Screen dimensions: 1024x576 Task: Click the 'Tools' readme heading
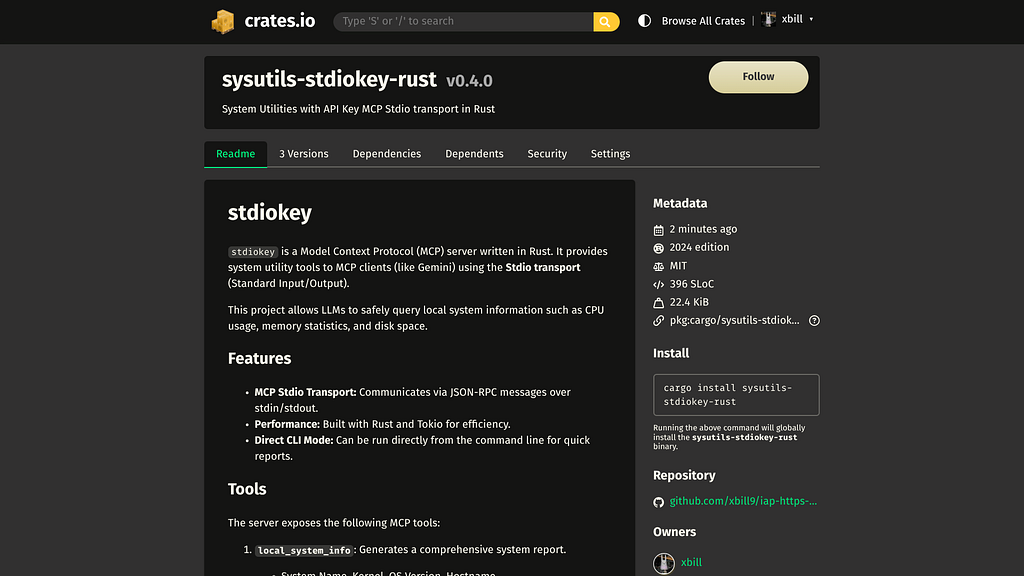(x=247, y=489)
